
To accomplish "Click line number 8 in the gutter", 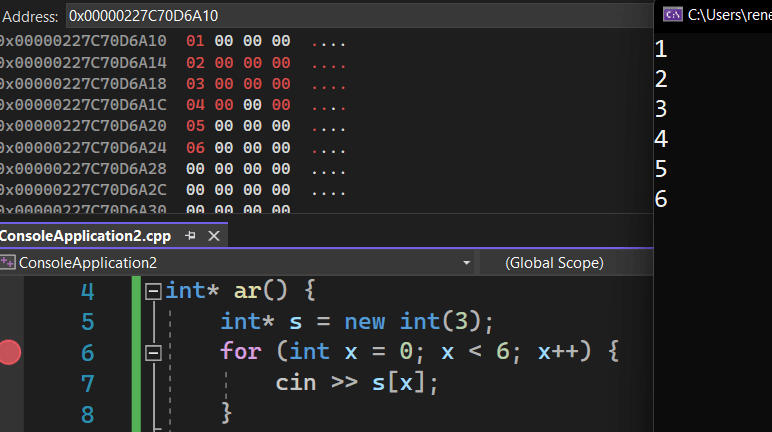I will tap(88, 415).
